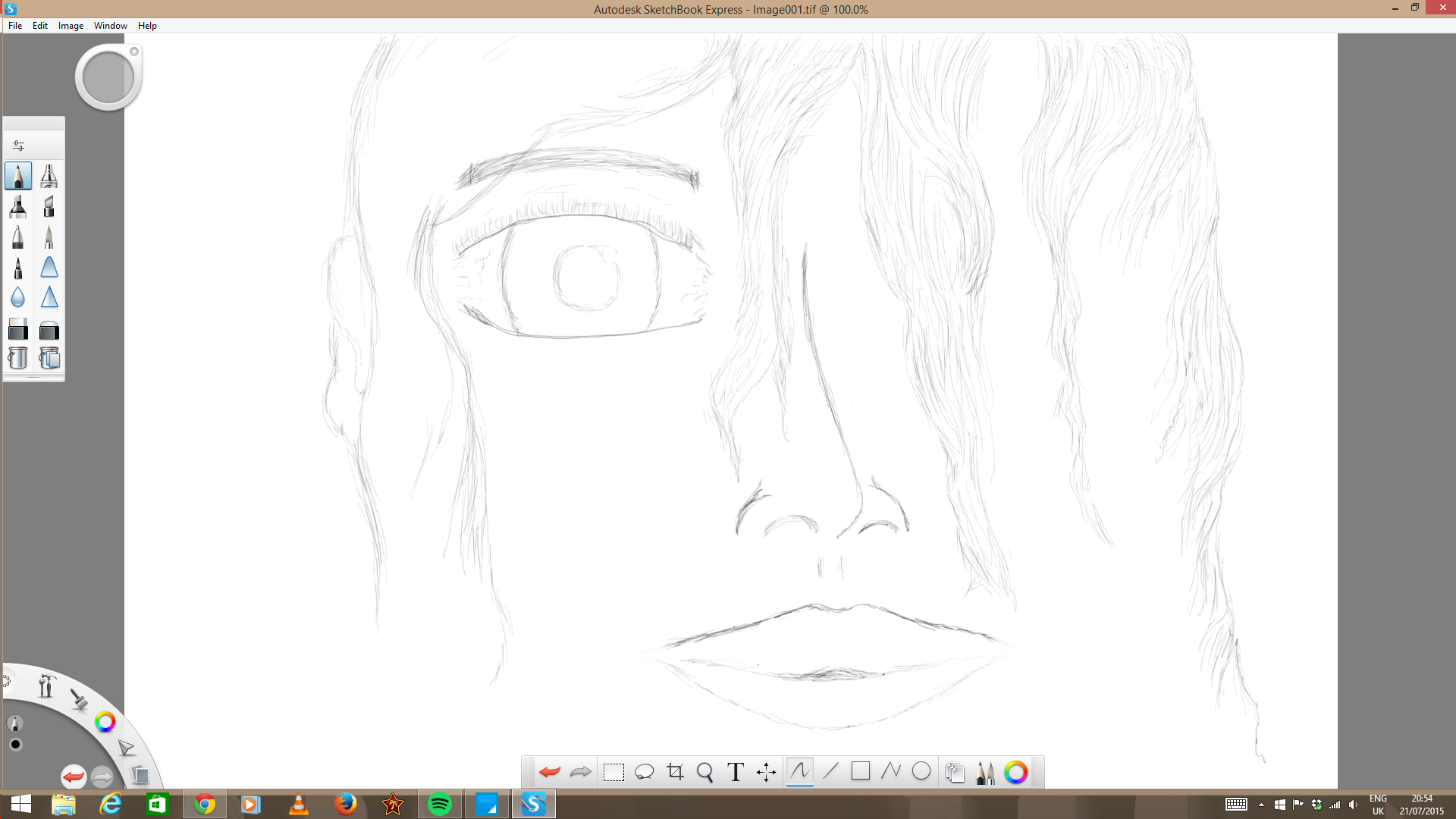Select the Flood Fill paint bucket
The width and height of the screenshot is (1456, 819).
coord(18,358)
